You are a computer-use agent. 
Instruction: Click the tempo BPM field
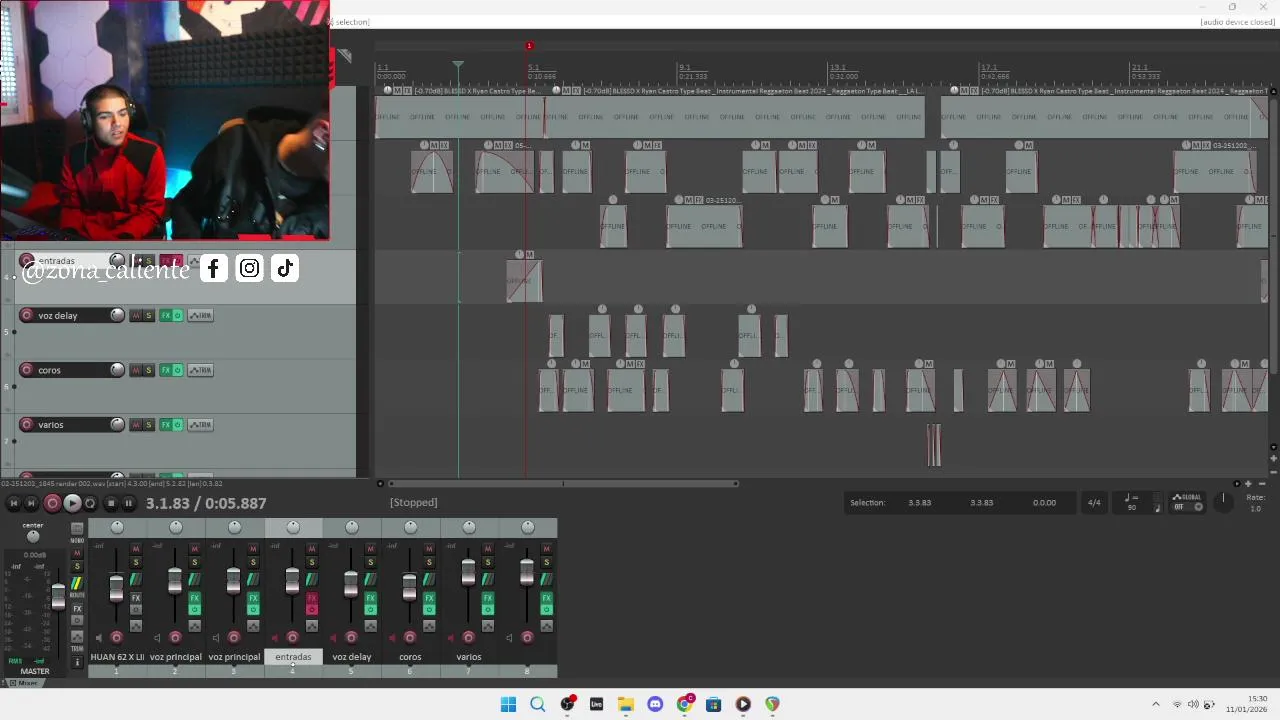pyautogui.click(x=1132, y=507)
